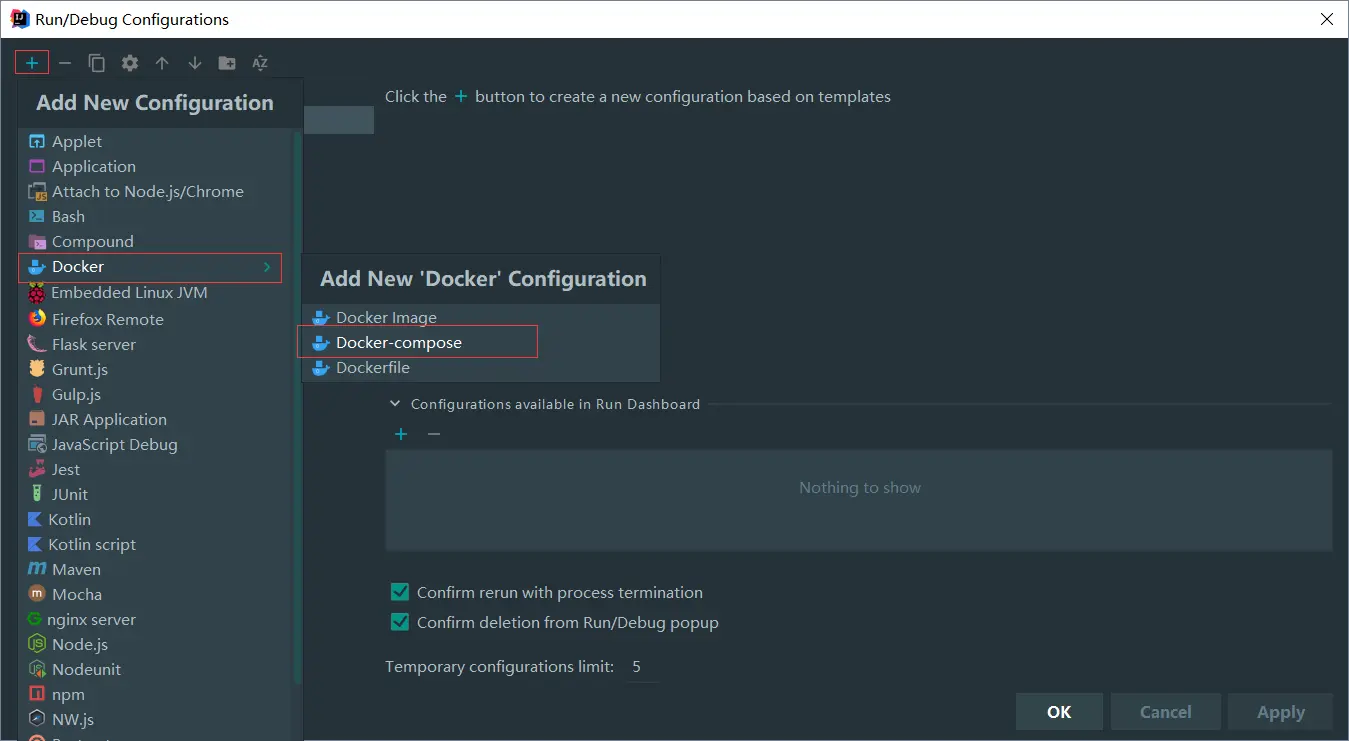Close the Run/Debug Configurations dialog
The height and width of the screenshot is (741, 1349).
click(1327, 19)
